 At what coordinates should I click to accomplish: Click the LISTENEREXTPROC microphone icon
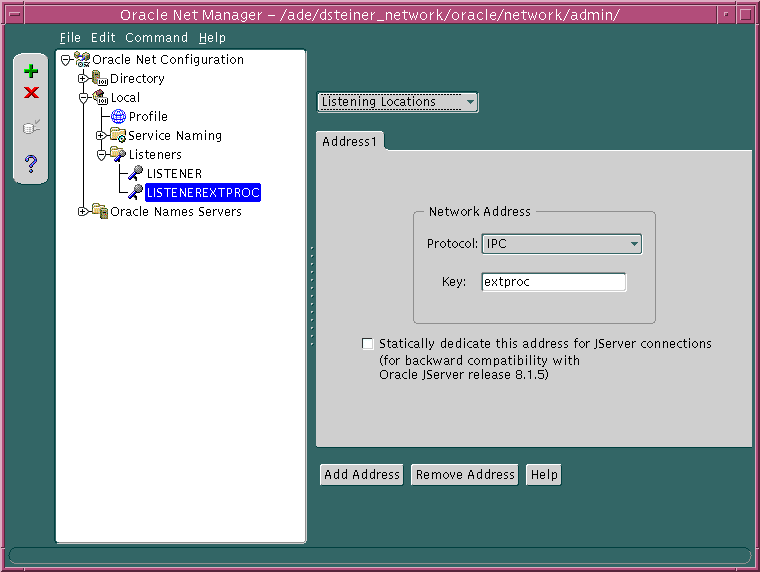click(136, 192)
